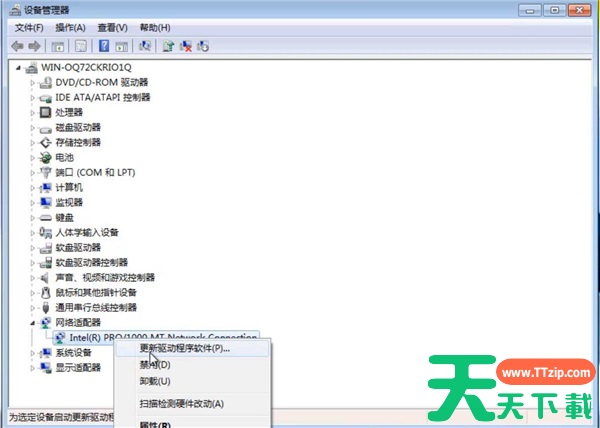Viewport: 600px width, 428px height.
Task: Click the Properties toolbar icon
Action: [x=81, y=46]
